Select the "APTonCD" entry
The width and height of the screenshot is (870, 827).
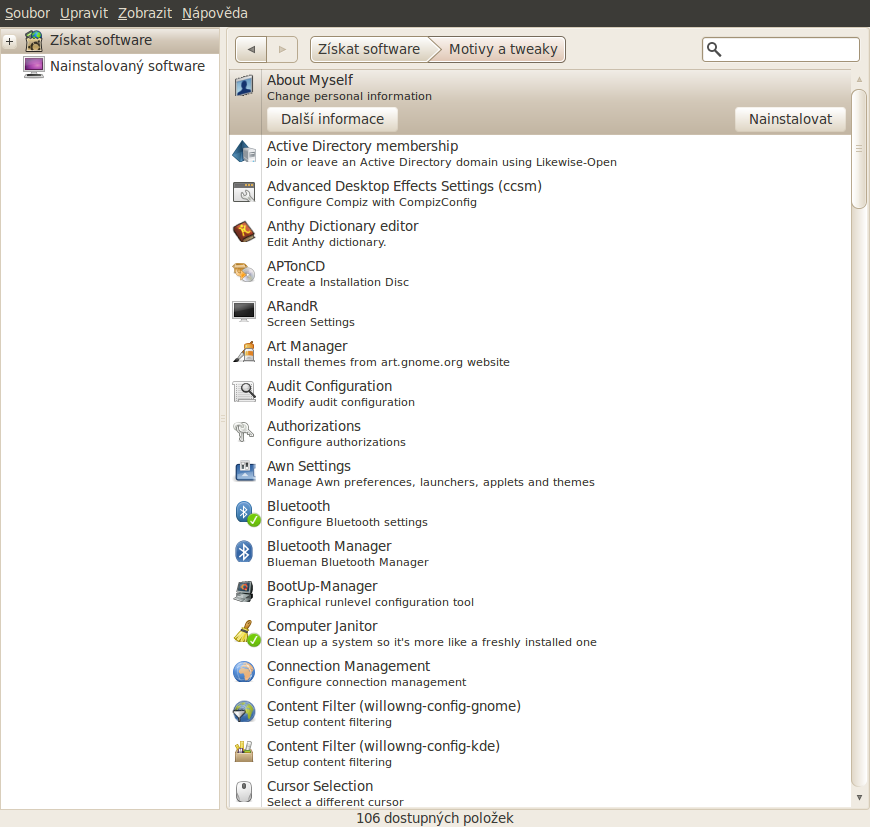point(540,273)
